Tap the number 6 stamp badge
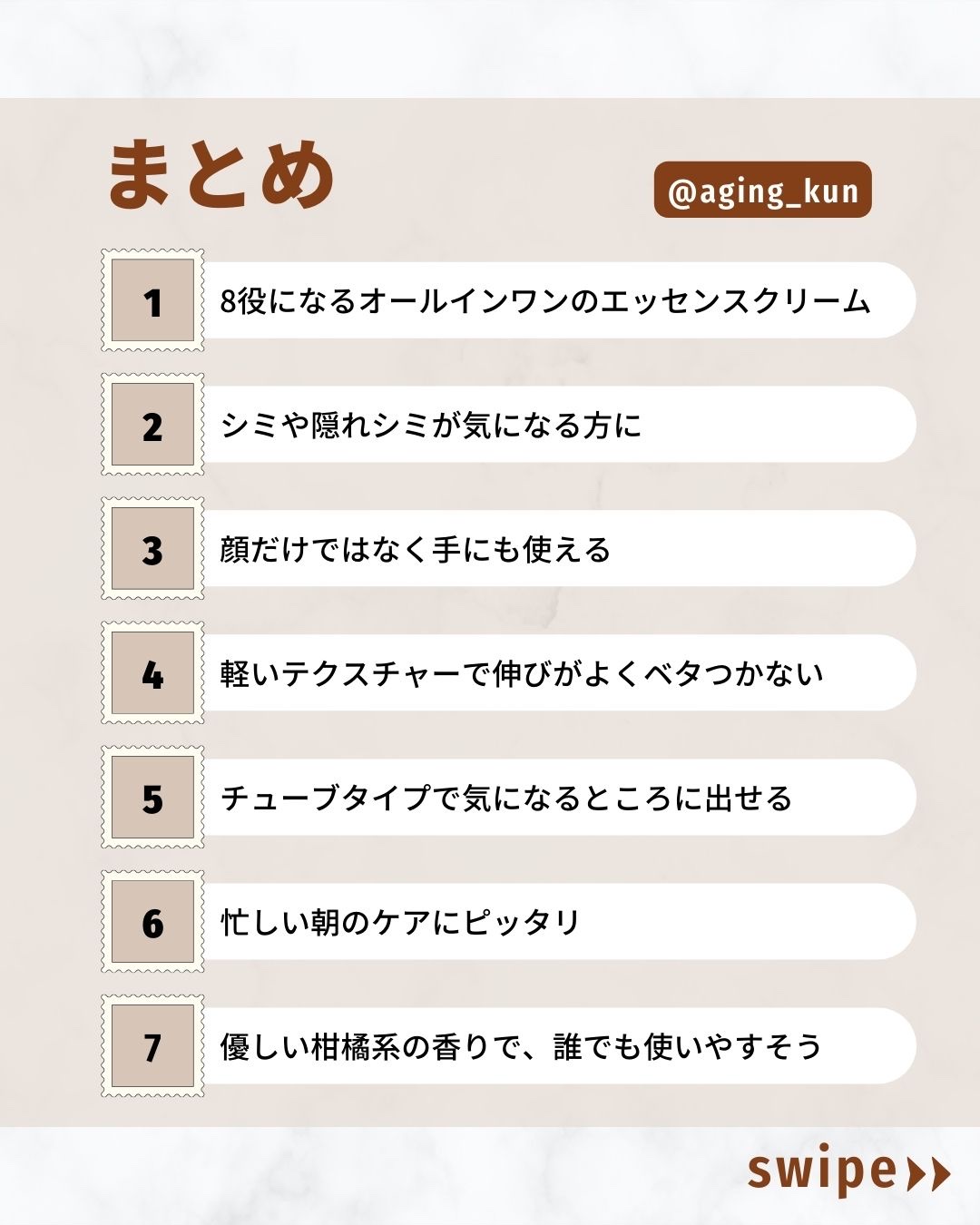980x1225 pixels. point(152,922)
